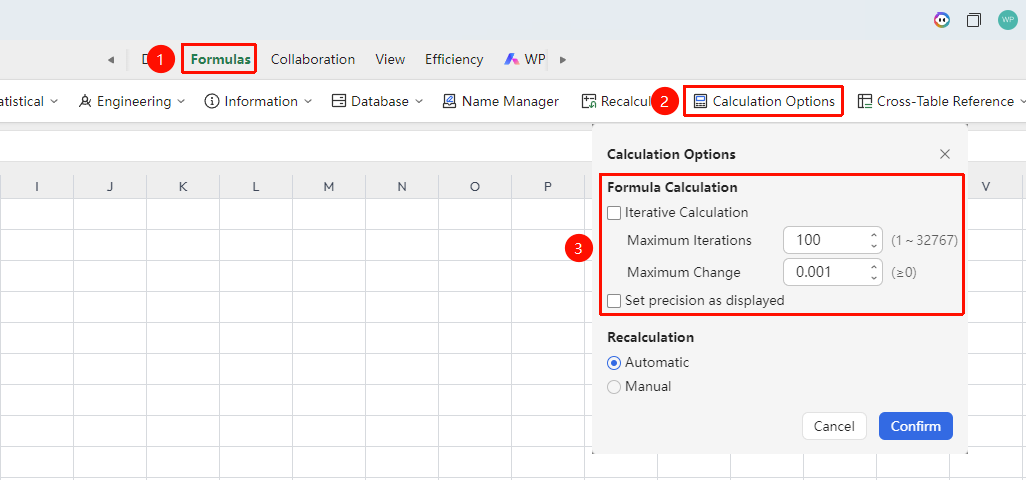Click the Database icon
Image resolution: width=1026 pixels, height=480 pixels.
coord(338,101)
